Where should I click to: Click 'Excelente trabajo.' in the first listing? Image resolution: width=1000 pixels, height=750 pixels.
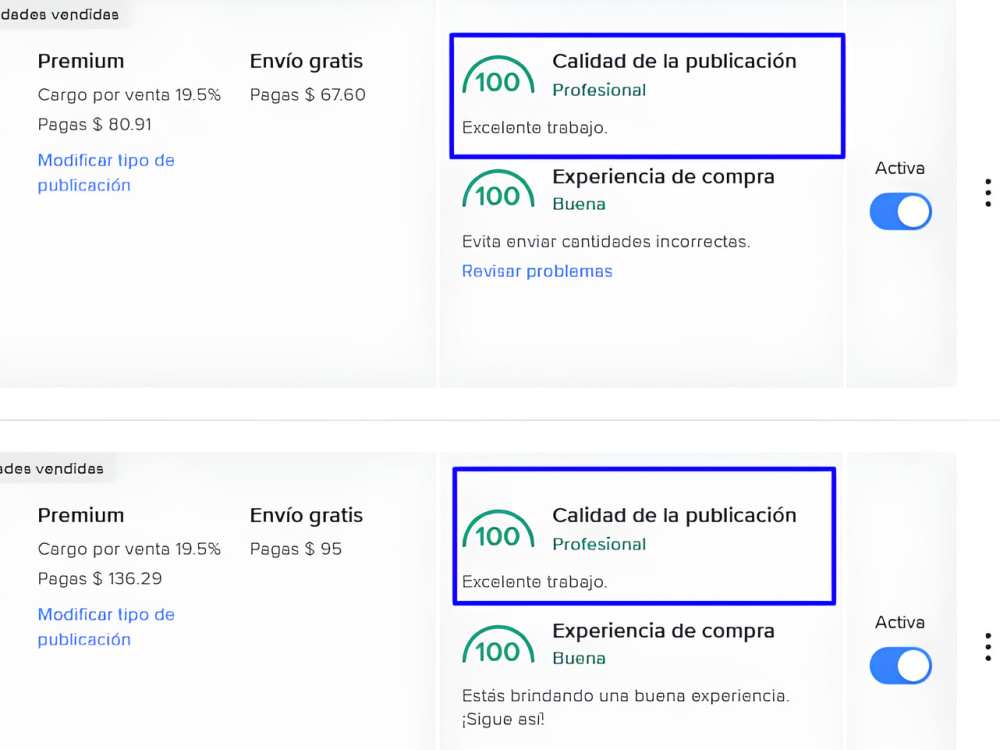(x=534, y=128)
